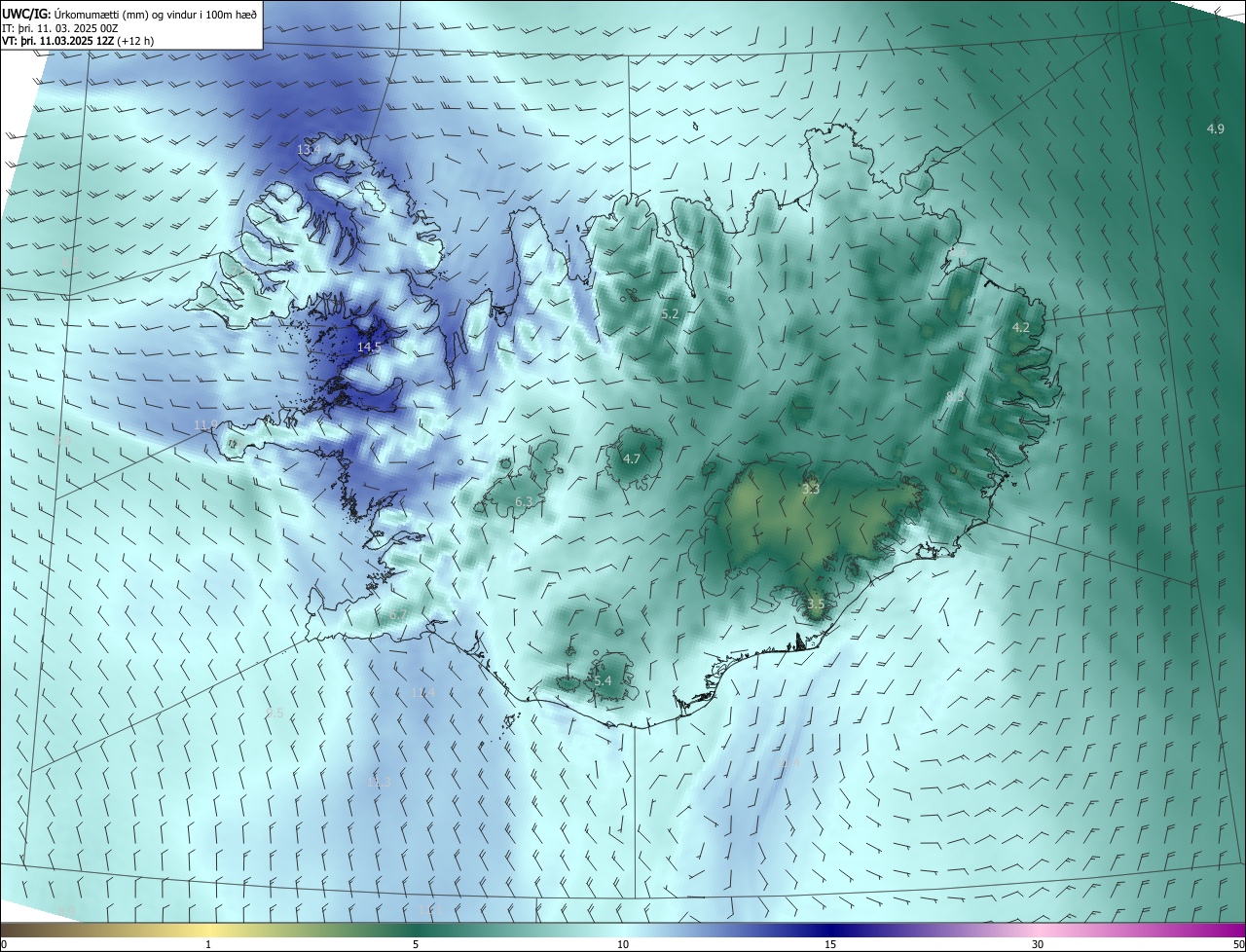
Task: Click the 5.2 value in north Iceland
Action: [x=670, y=314]
